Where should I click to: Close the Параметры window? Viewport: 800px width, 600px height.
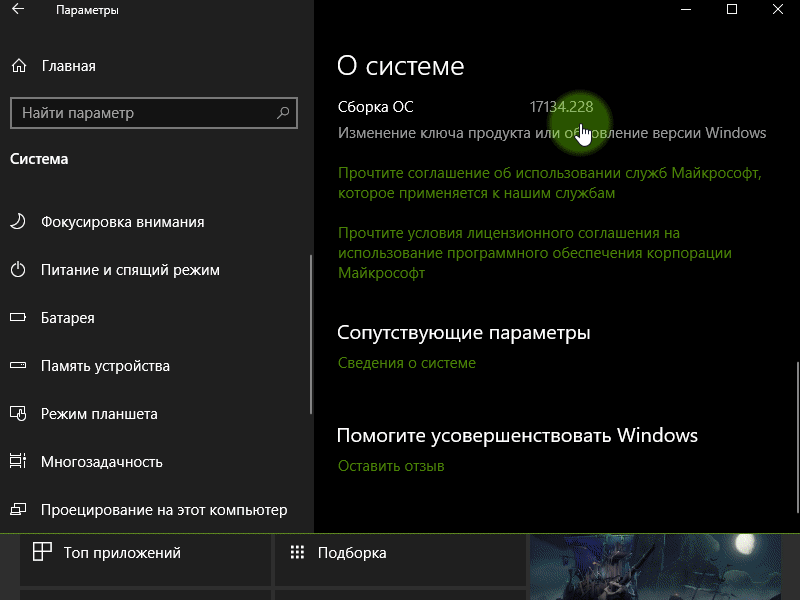tap(778, 9)
